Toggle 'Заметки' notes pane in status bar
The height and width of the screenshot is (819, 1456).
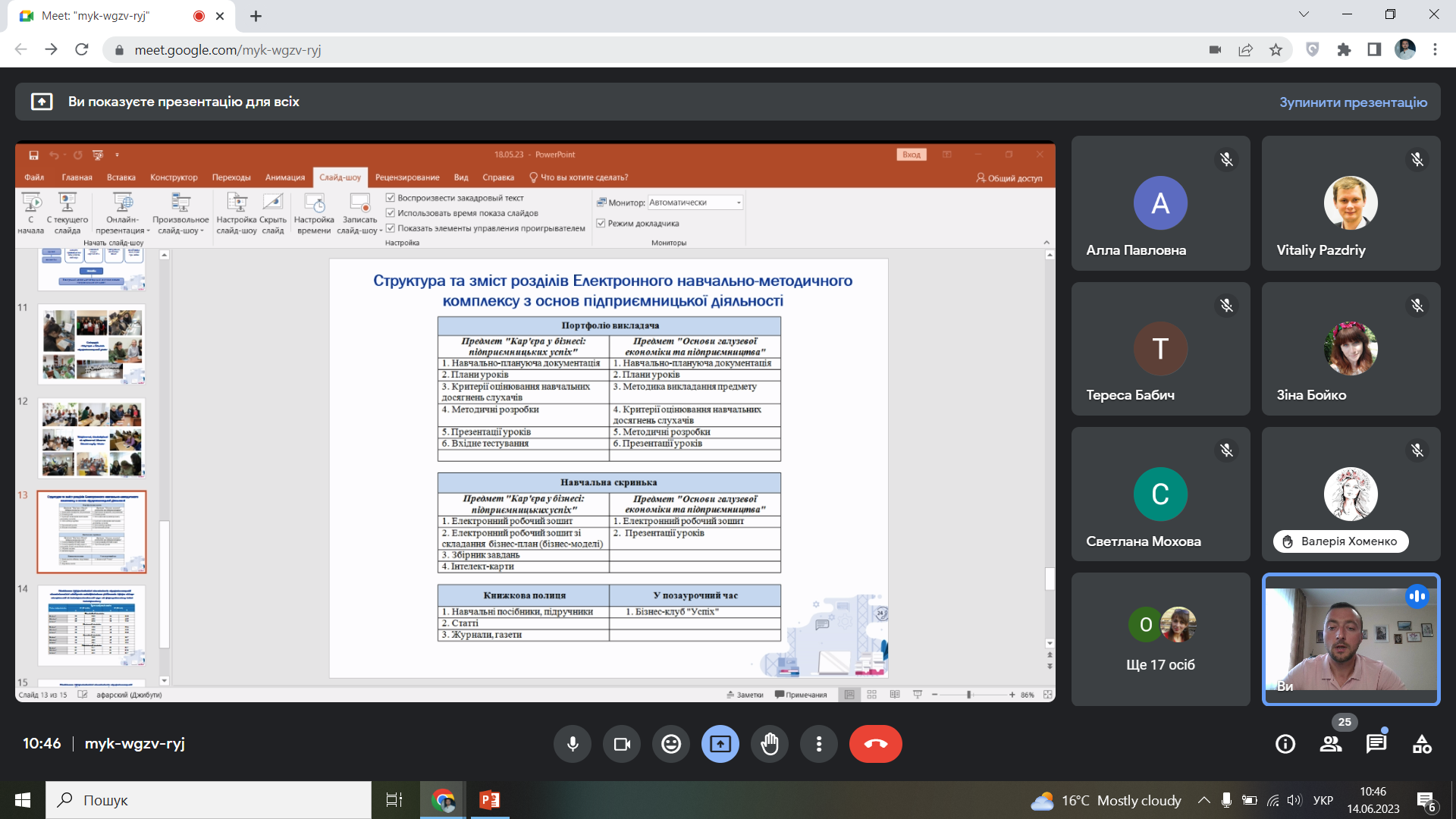(x=745, y=695)
